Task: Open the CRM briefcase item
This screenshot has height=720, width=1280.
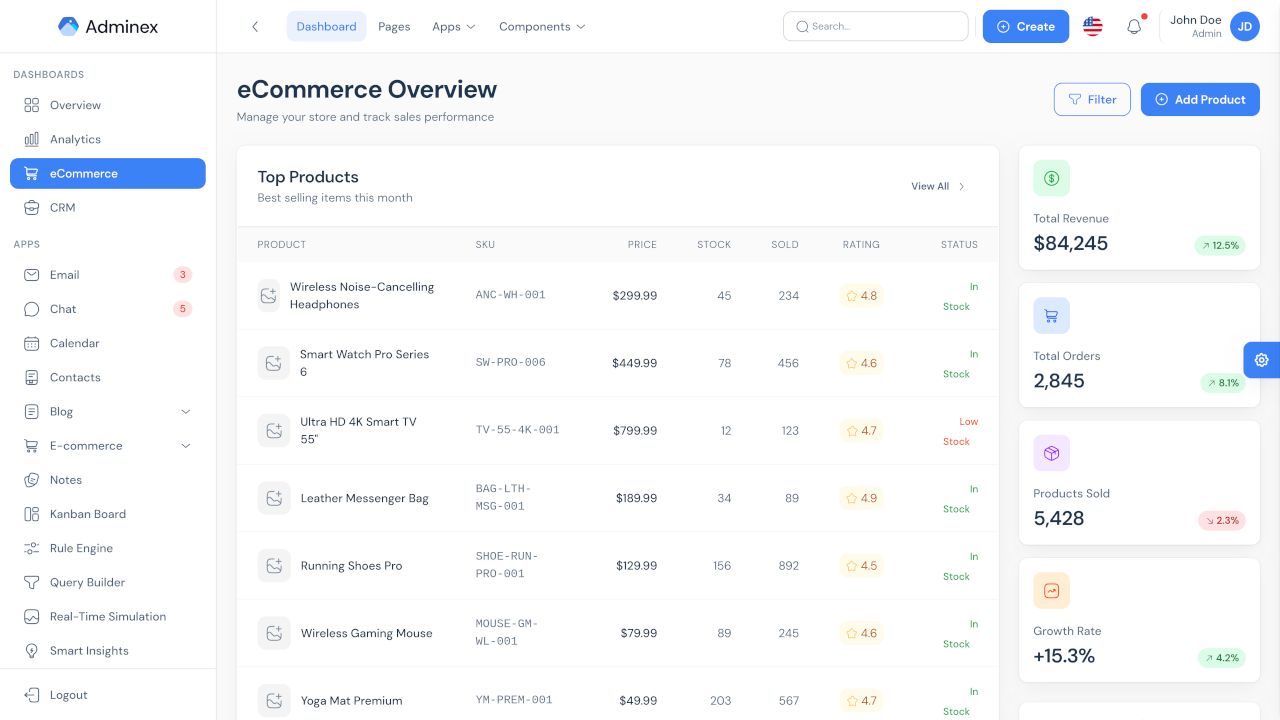Action: tap(108, 207)
